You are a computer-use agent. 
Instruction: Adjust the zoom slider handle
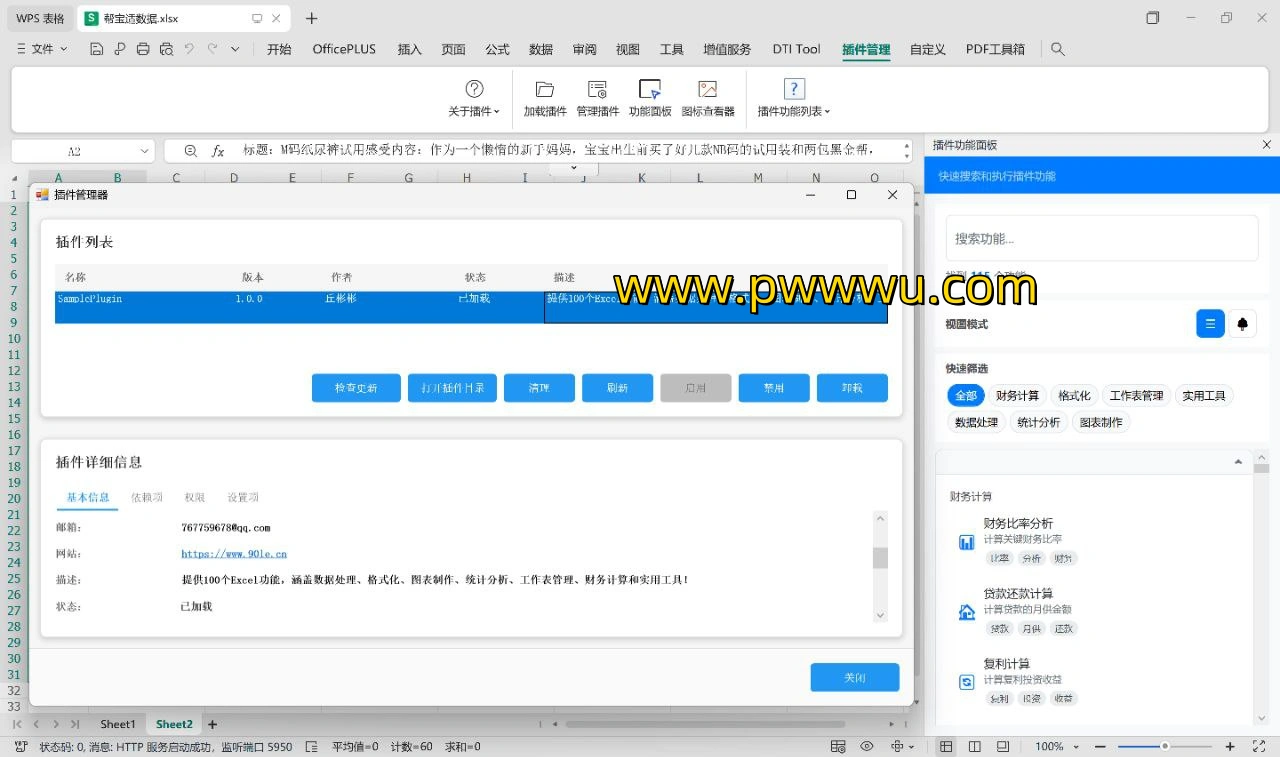tap(1165, 746)
